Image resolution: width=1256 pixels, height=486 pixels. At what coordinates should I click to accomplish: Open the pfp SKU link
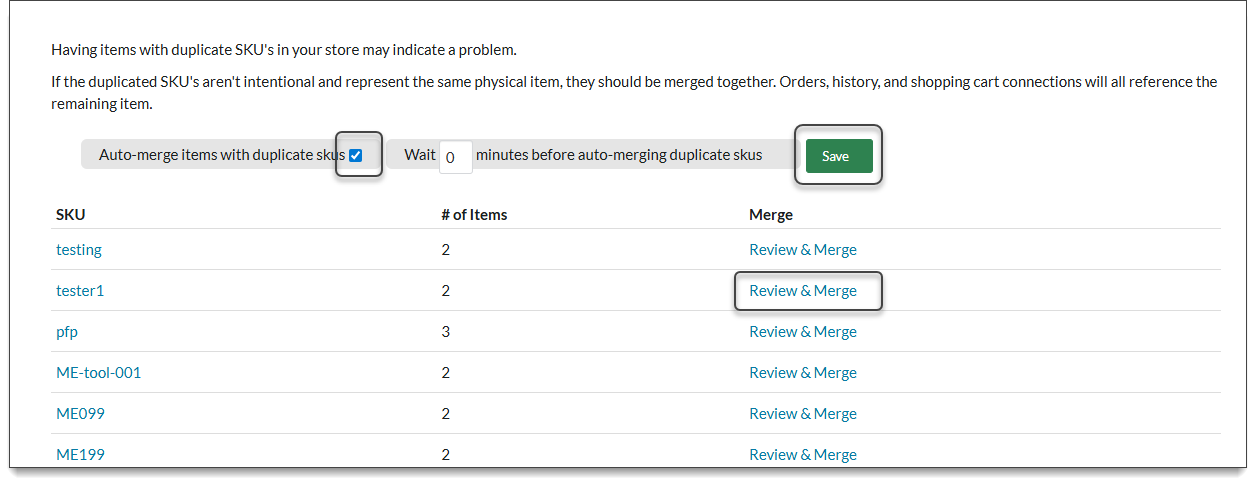[67, 332]
